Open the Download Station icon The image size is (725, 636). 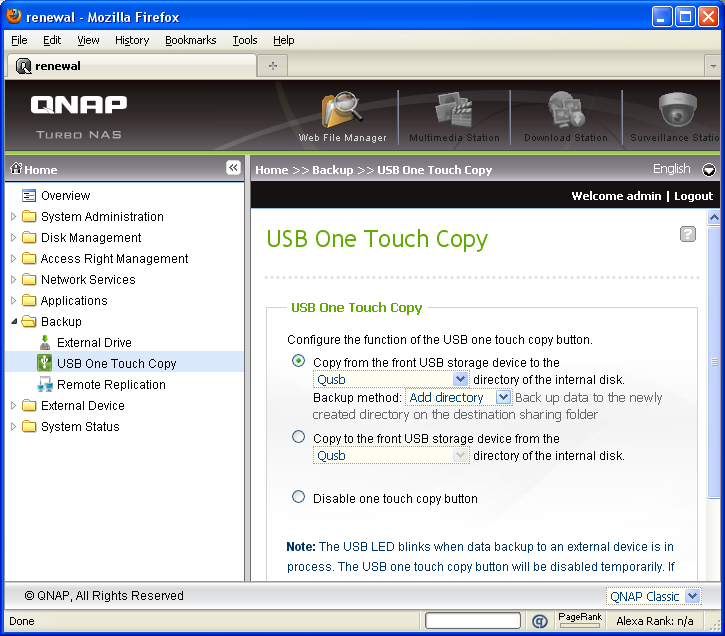click(565, 112)
